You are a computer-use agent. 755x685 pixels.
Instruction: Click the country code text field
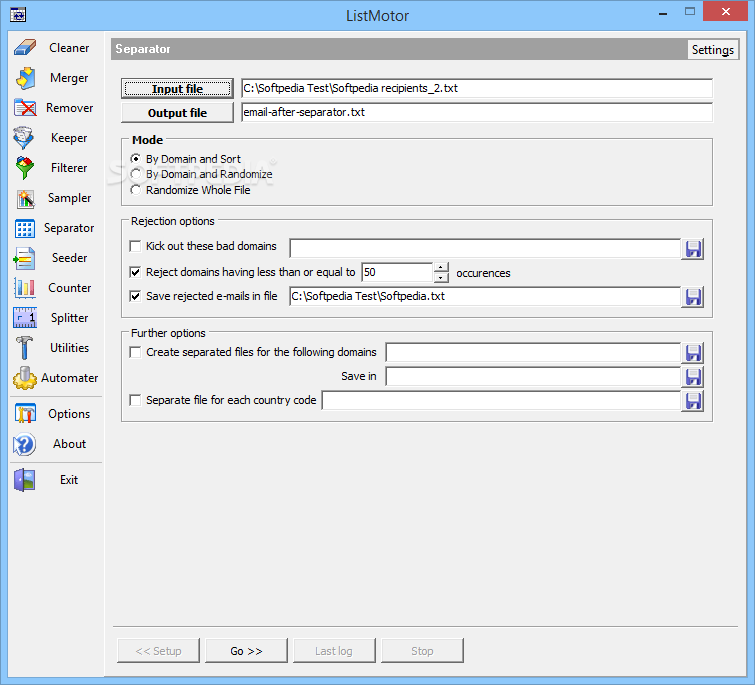[501, 401]
